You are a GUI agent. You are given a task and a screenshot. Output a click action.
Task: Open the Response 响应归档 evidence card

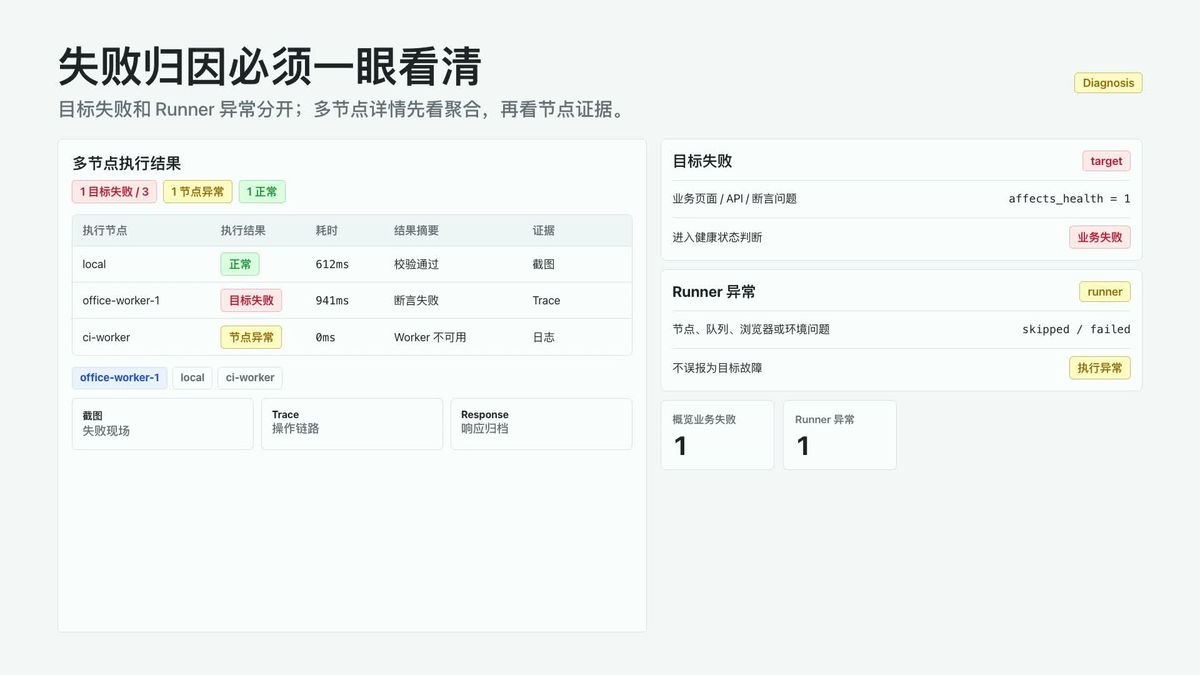[x=541, y=424]
